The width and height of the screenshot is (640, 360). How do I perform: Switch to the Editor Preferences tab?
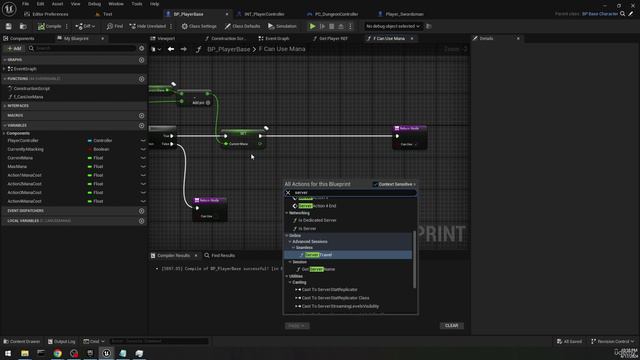50,14
